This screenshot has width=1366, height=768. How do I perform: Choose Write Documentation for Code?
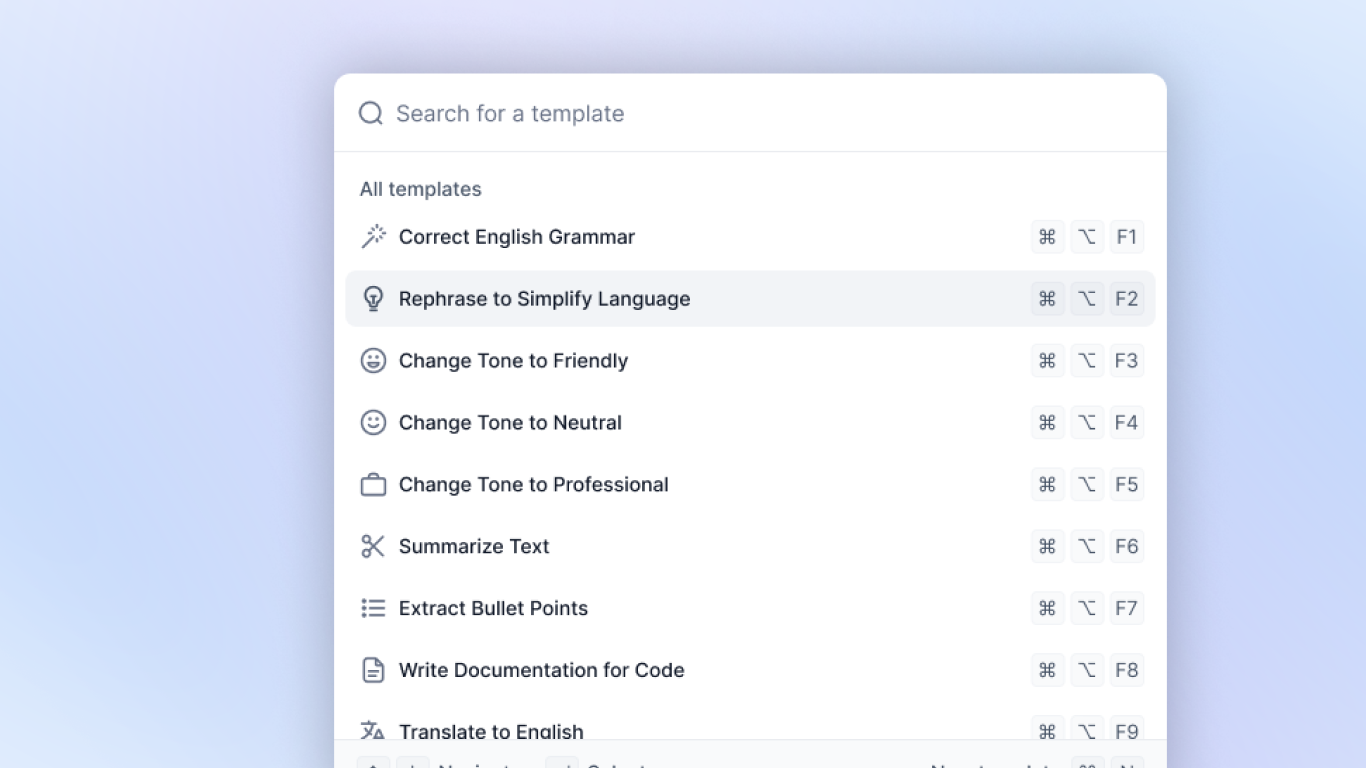click(x=541, y=670)
